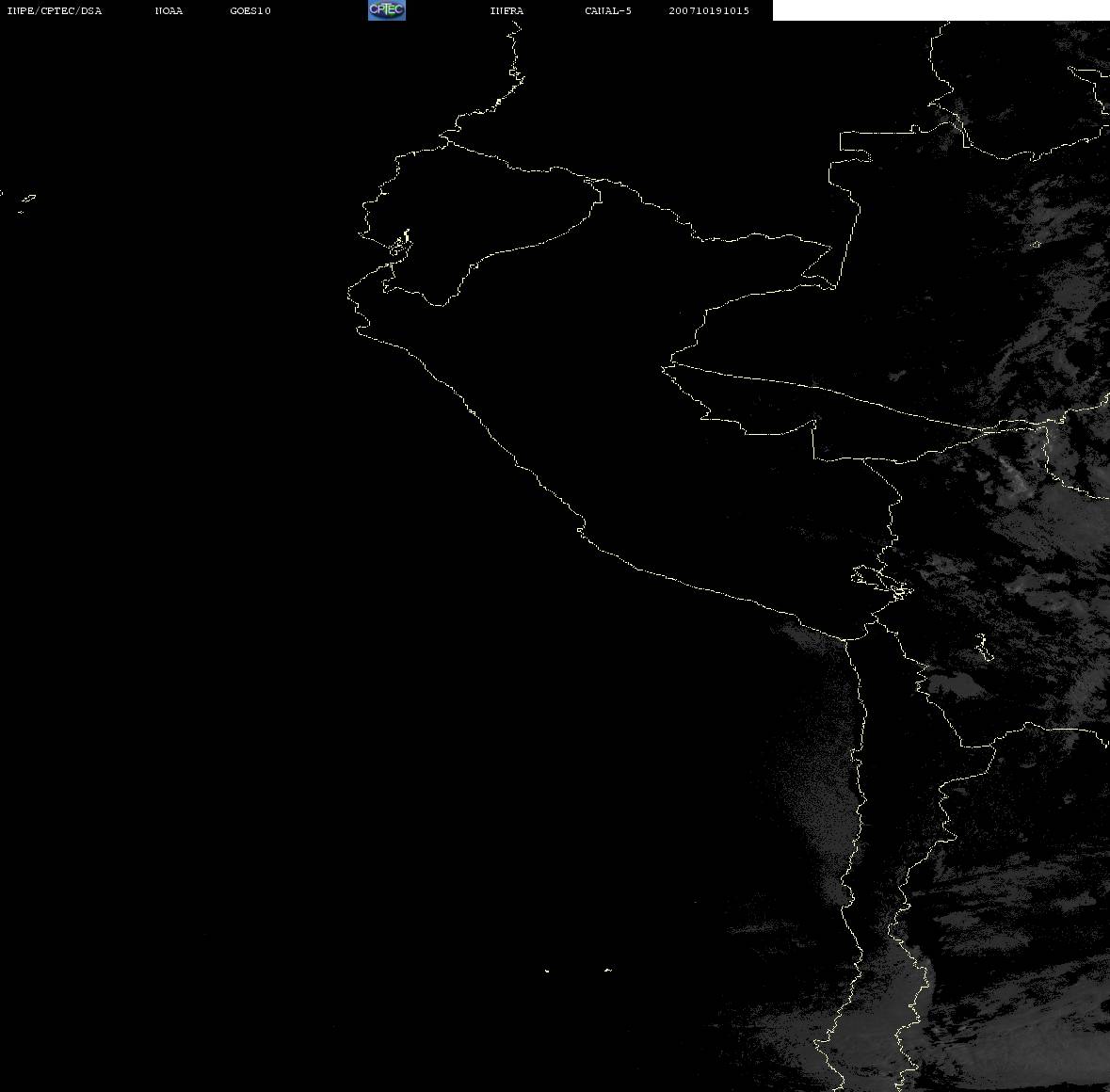
Task: Click the CANAL-5 channel label
Action: tap(608, 10)
